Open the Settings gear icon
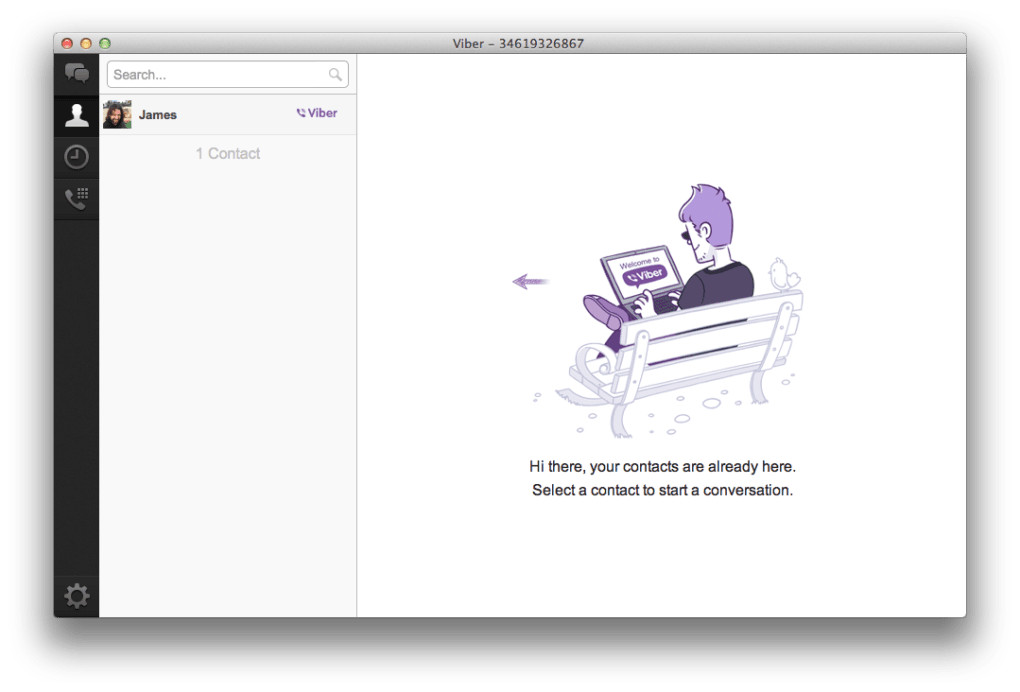This screenshot has height=692, width=1020. [77, 596]
